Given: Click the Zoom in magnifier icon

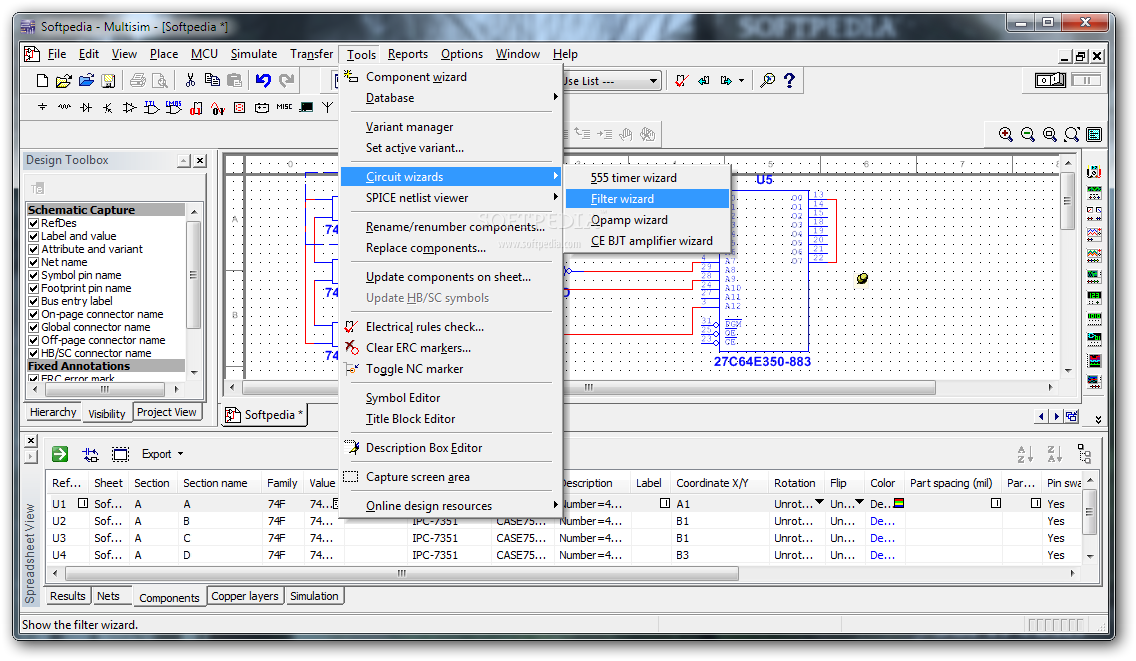Looking at the screenshot, I should pos(1006,134).
